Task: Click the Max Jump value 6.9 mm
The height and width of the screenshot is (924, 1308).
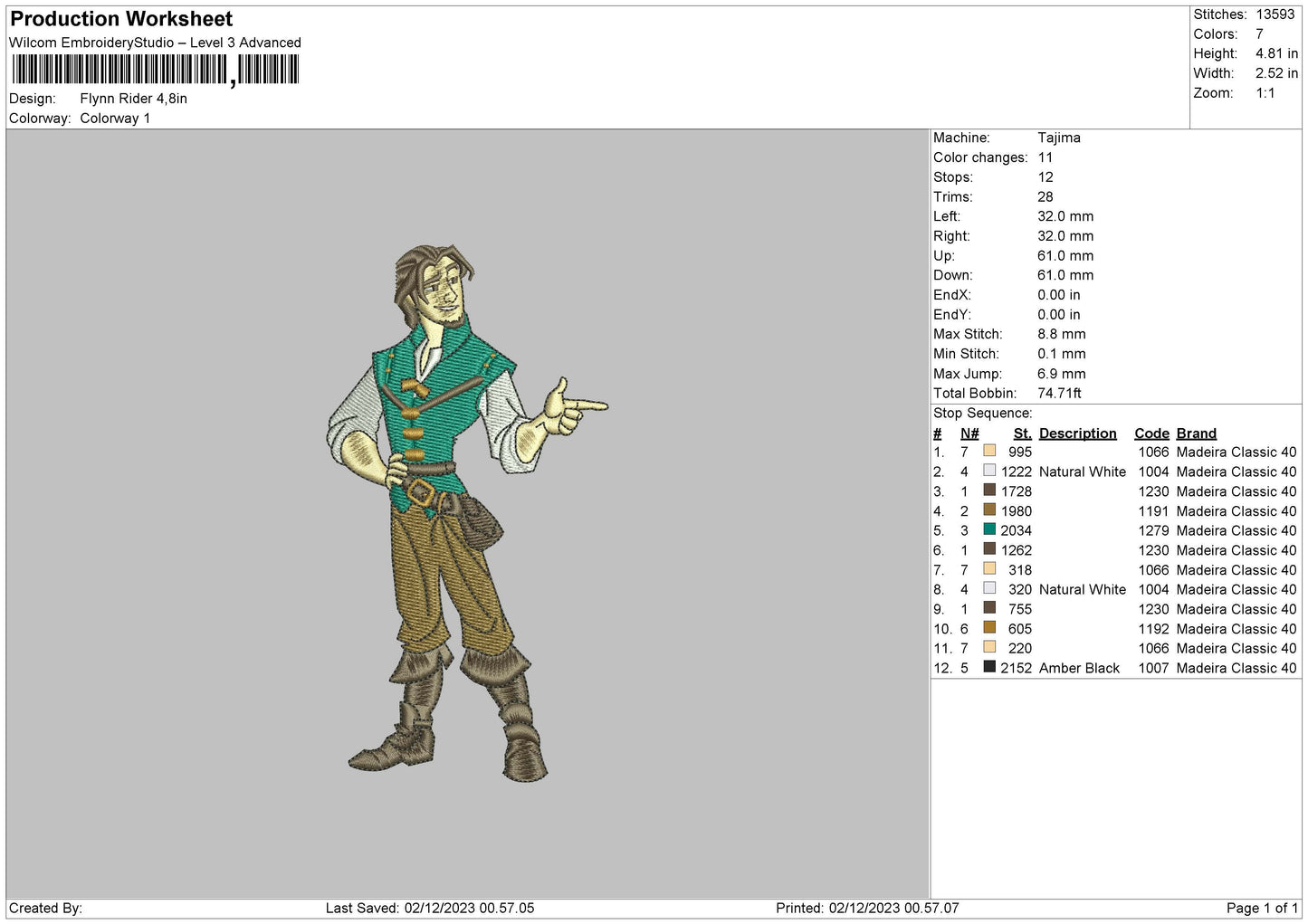Action: (x=1062, y=374)
